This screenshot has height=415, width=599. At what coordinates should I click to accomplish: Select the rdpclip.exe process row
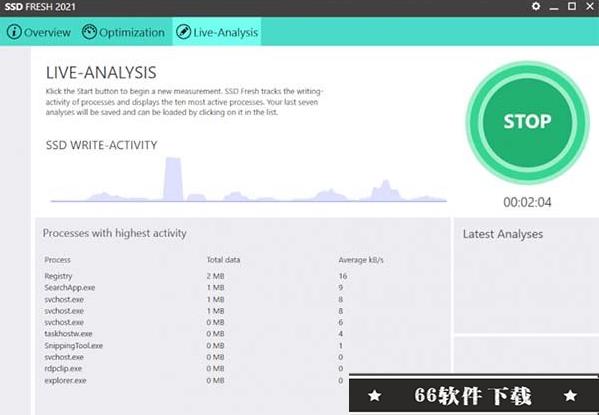click(x=196, y=368)
